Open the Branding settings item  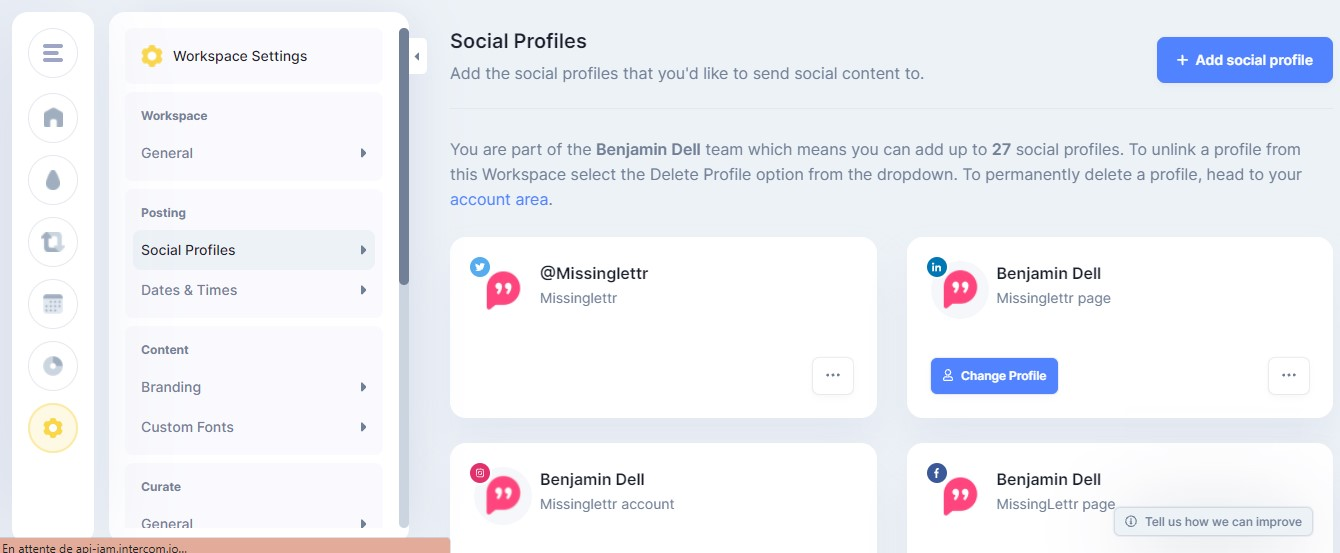point(254,387)
